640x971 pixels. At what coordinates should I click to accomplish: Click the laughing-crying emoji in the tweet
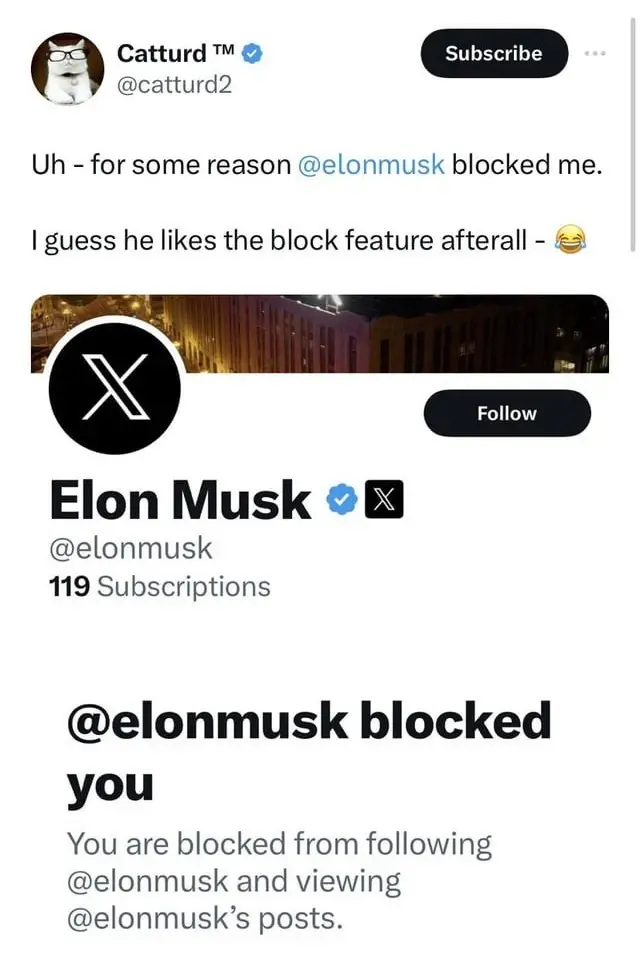pos(569,241)
